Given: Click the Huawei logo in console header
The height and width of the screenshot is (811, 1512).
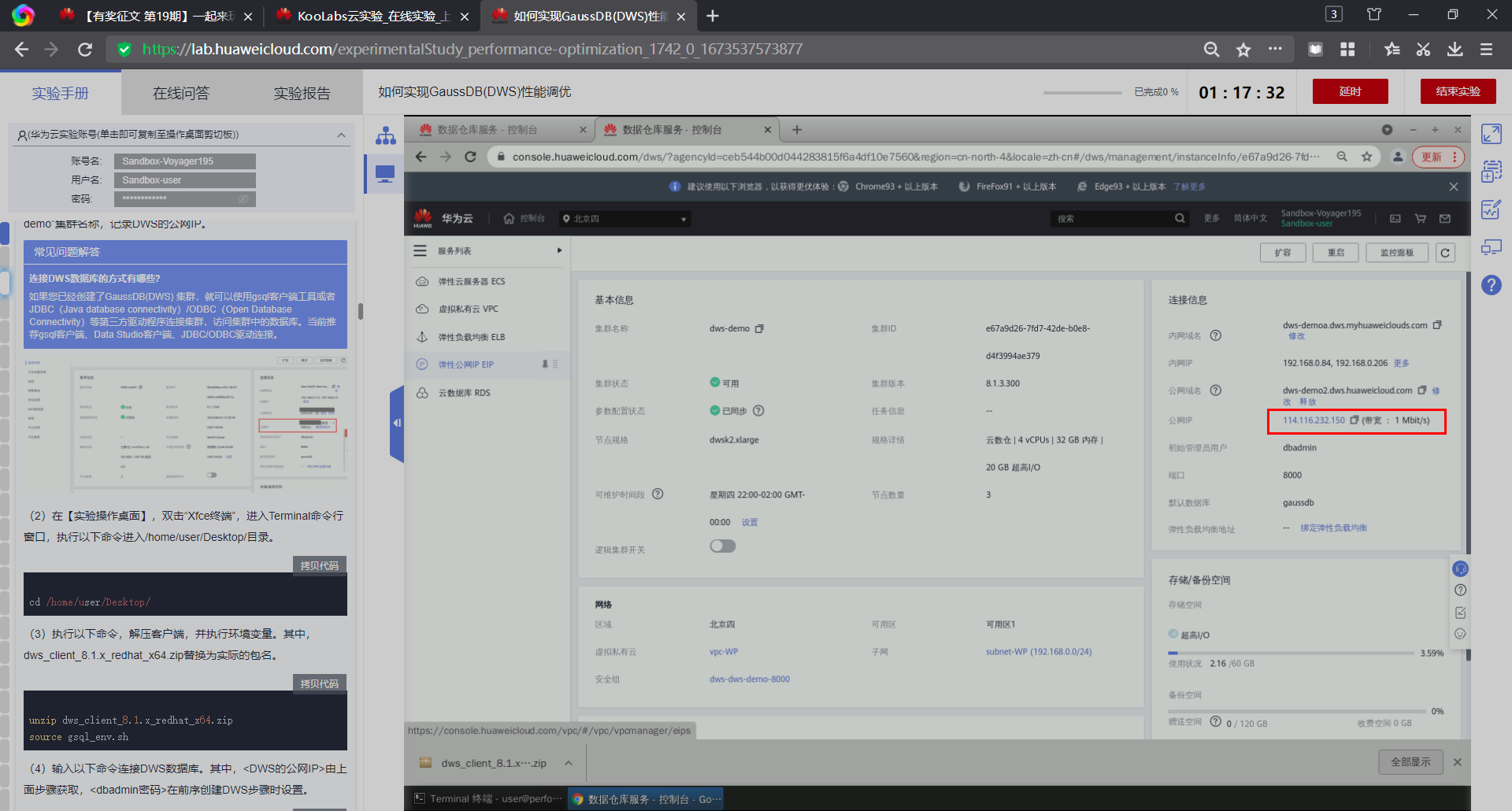Looking at the screenshot, I should coord(423,218).
